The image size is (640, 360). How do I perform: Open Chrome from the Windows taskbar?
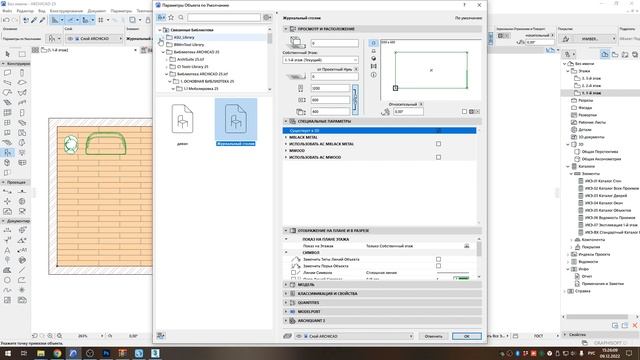[x=57, y=353]
